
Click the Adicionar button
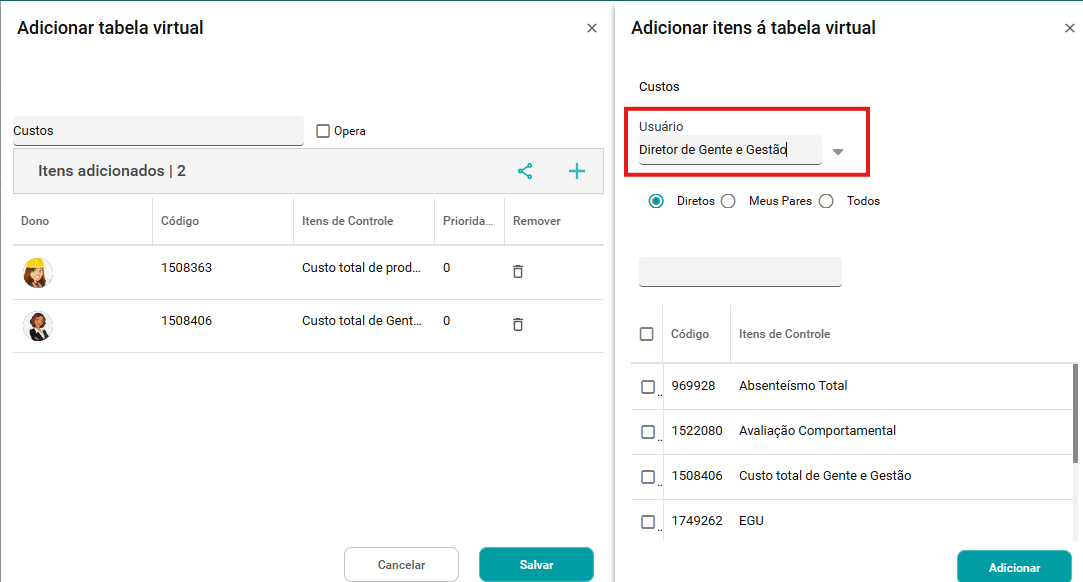[1014, 567]
